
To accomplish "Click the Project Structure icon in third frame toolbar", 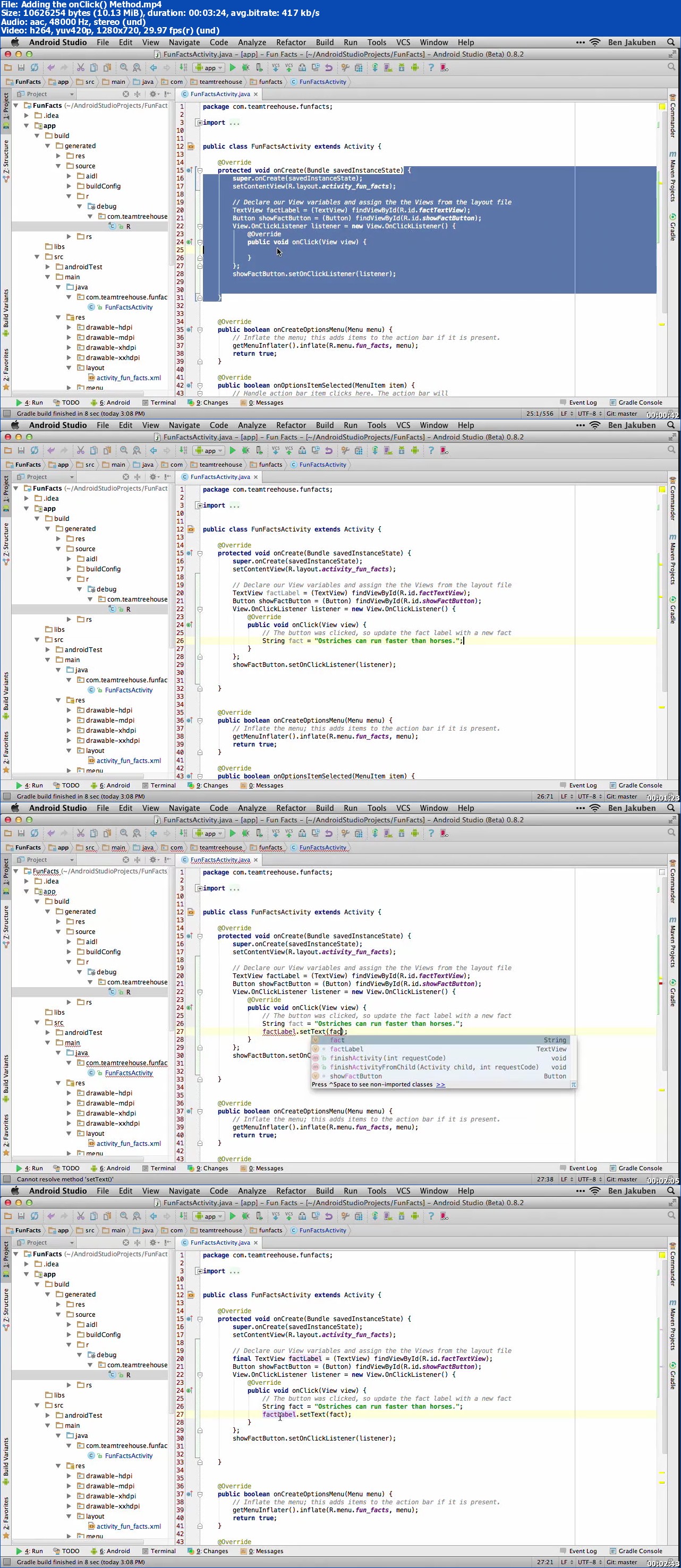I will click(358, 833).
